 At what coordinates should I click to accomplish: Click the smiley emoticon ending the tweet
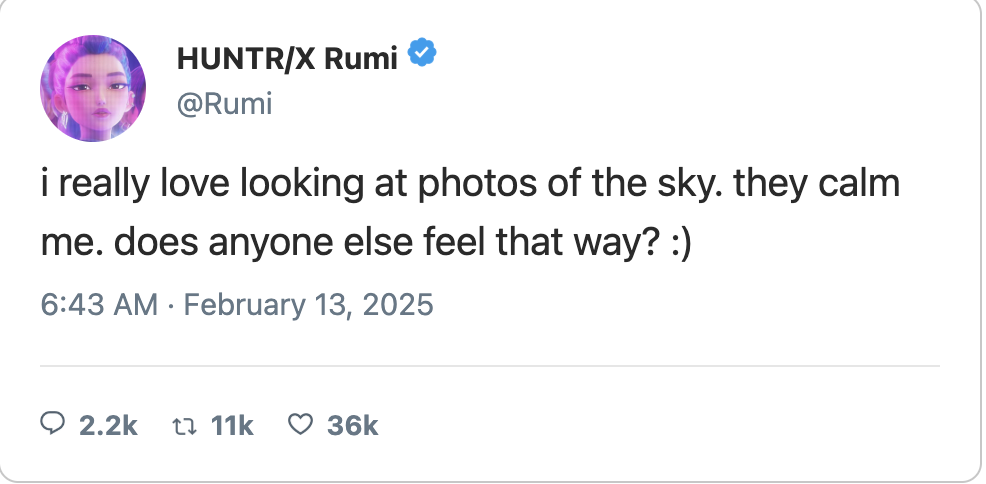click(x=675, y=246)
